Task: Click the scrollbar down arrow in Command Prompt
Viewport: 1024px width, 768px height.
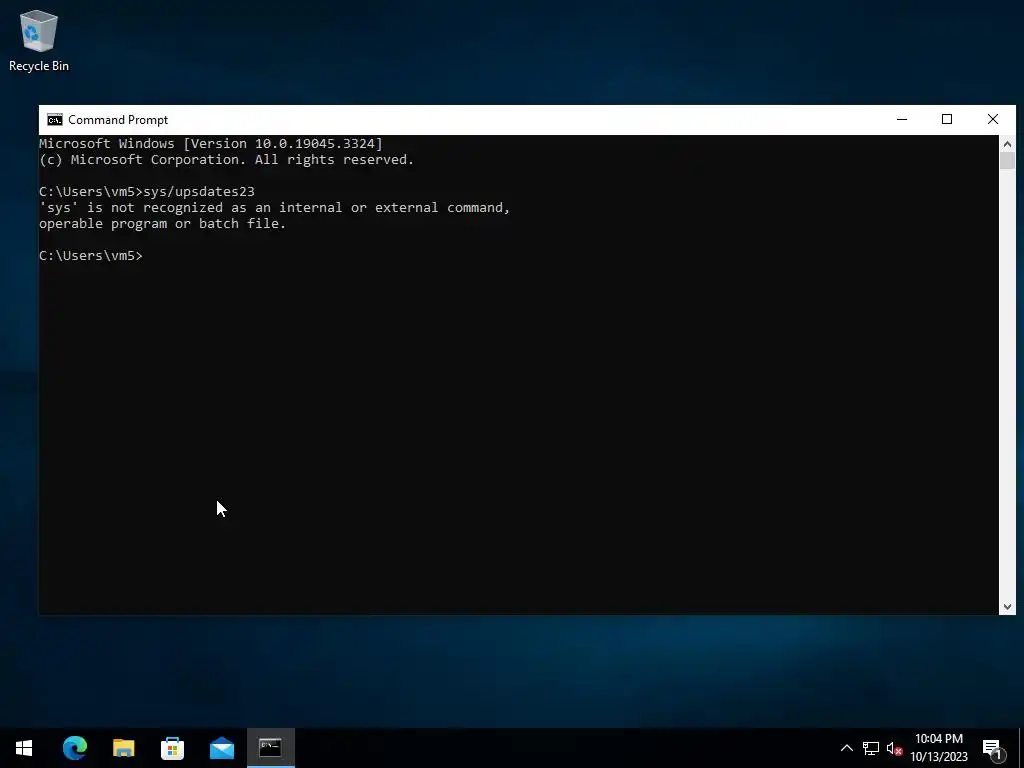Action: coord(1007,607)
